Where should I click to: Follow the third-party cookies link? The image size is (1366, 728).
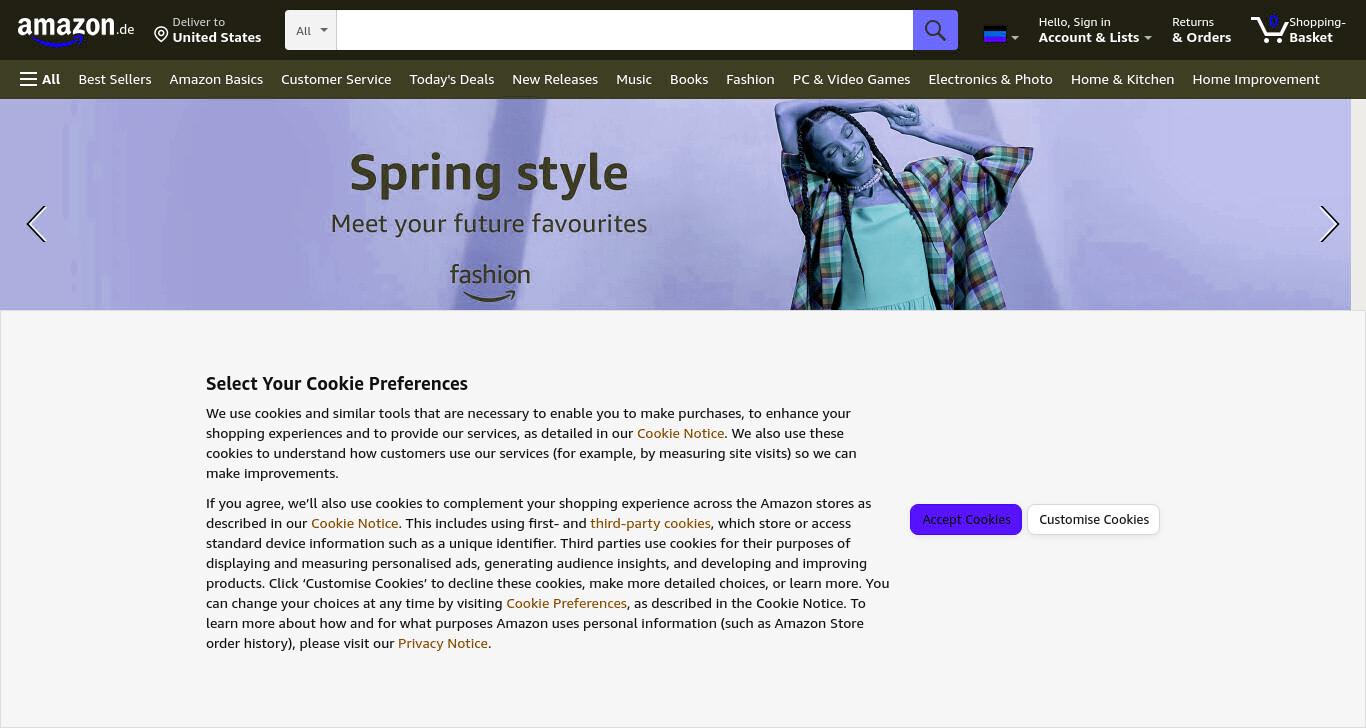[650, 523]
